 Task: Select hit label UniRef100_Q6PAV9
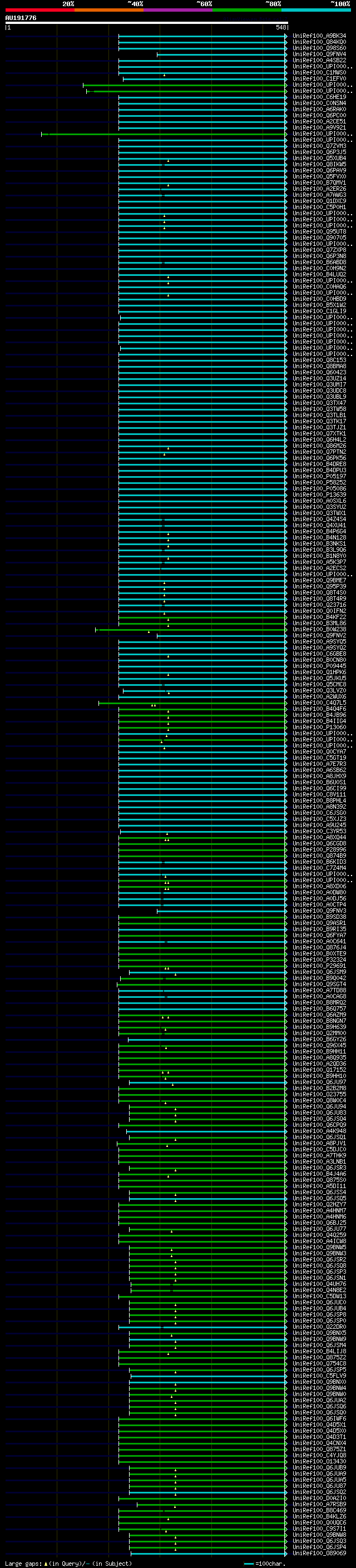point(319,170)
